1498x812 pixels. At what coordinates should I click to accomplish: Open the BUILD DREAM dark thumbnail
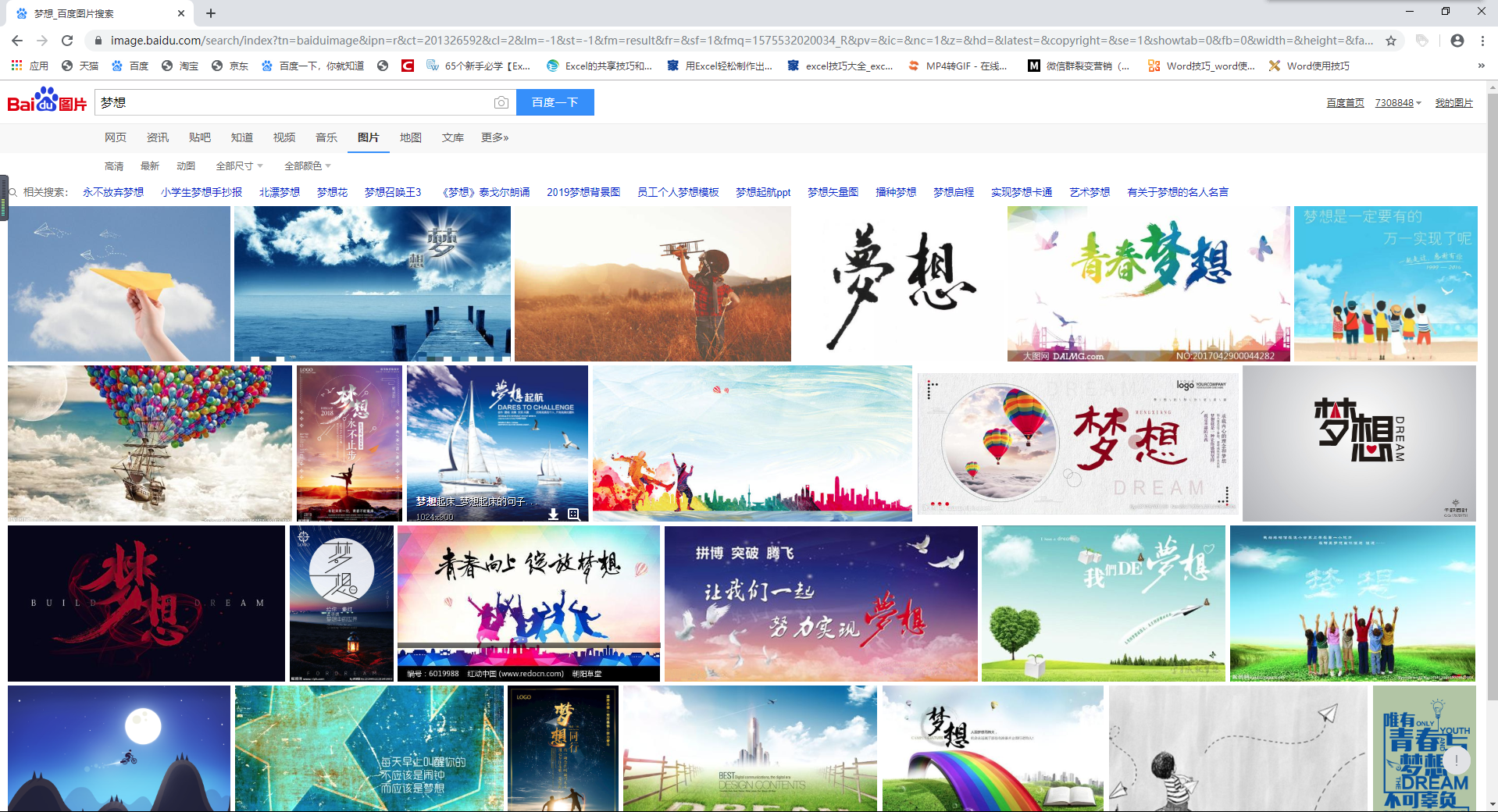pos(146,604)
